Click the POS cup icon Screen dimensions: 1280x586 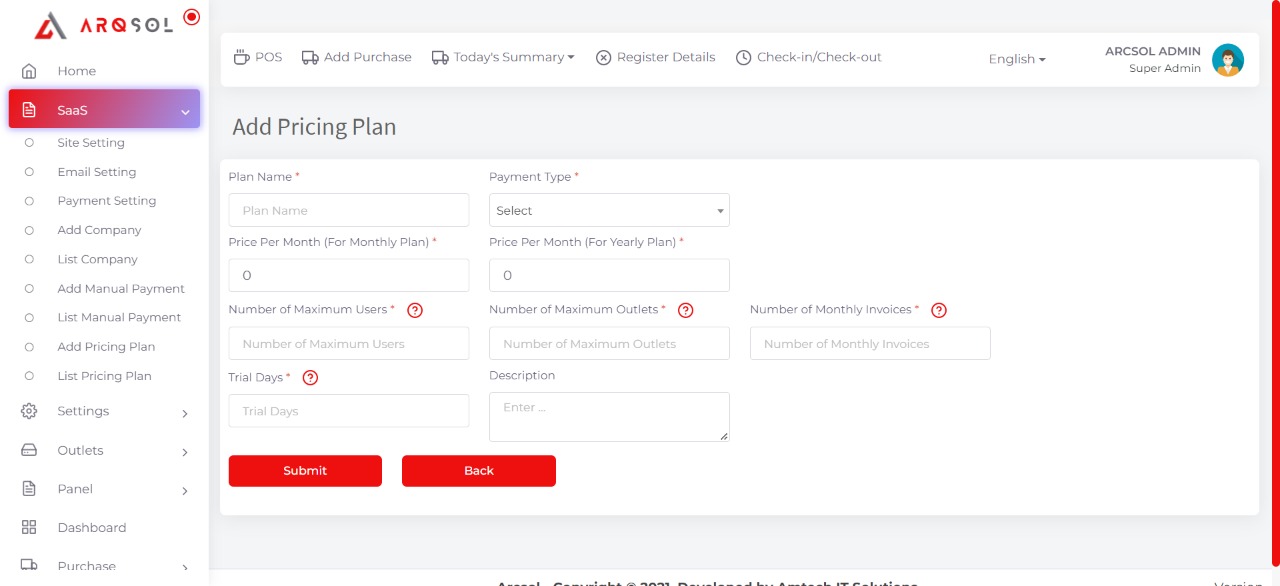coord(241,57)
